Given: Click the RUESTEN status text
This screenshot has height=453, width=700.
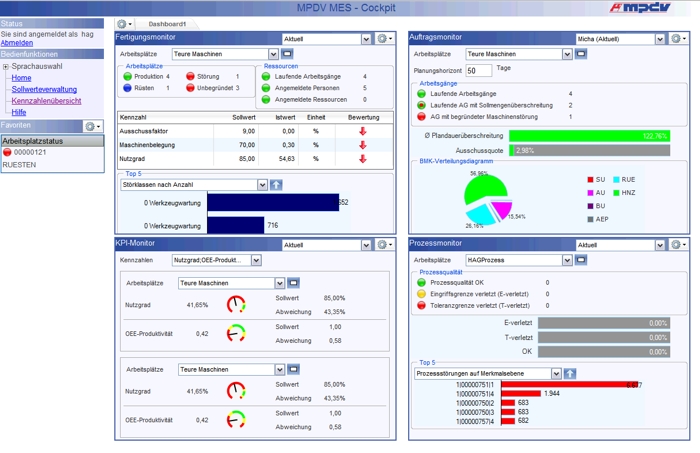Looking at the screenshot, I should pyautogui.click(x=19, y=165).
